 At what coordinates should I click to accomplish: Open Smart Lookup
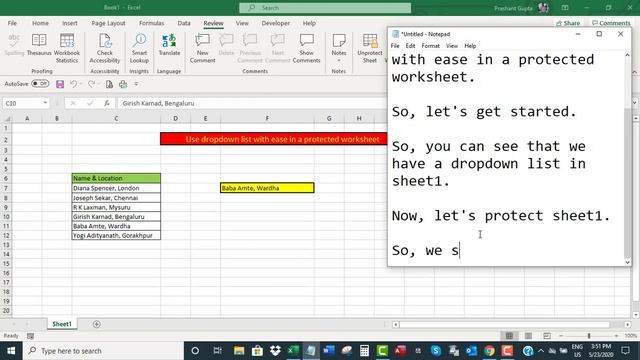[x=139, y=48]
